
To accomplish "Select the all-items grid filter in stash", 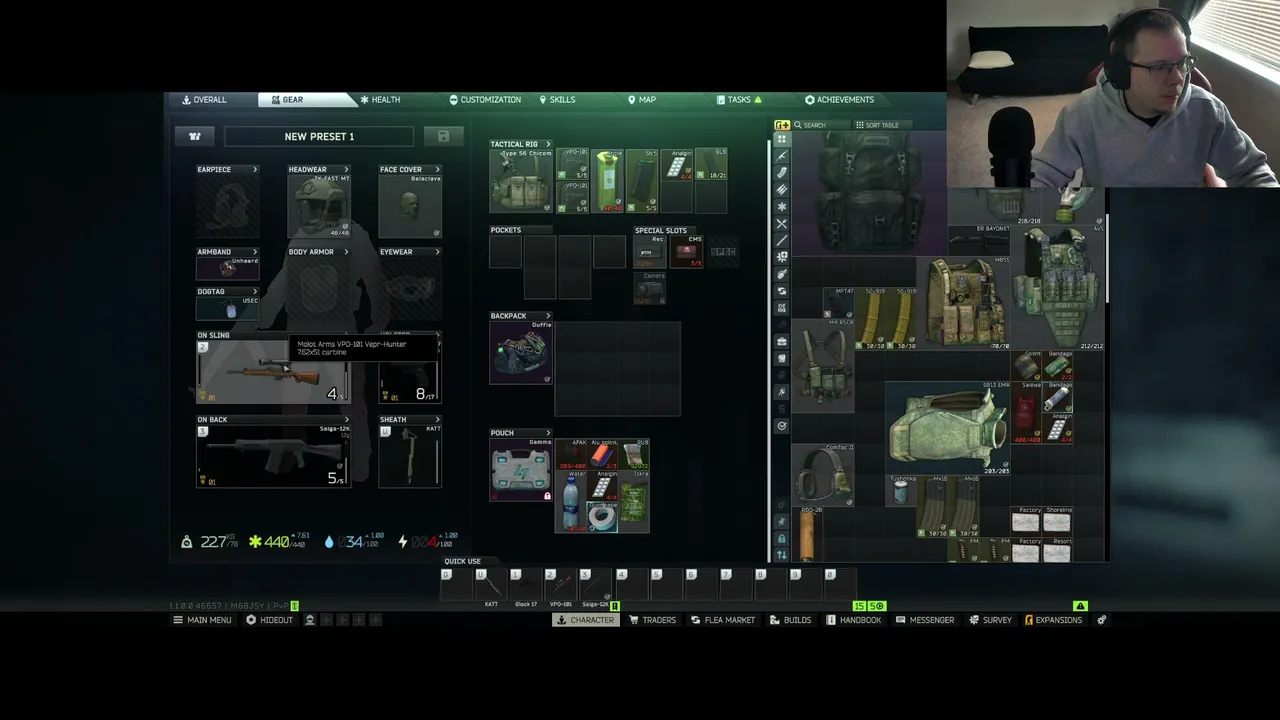I will [x=782, y=139].
